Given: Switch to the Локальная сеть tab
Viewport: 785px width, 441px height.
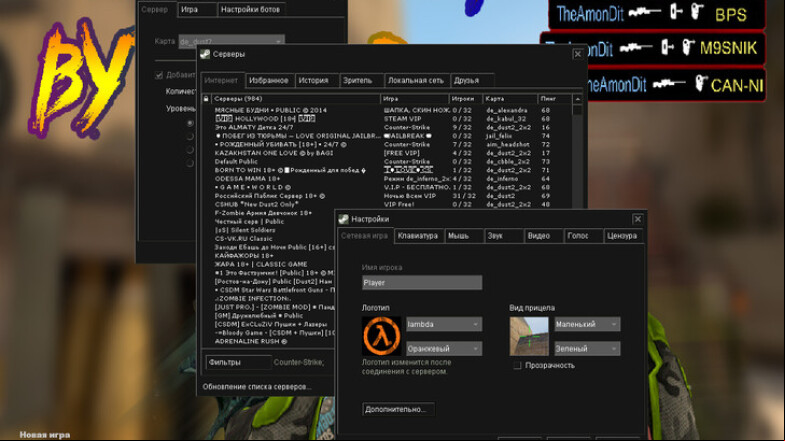Looking at the screenshot, I should coord(416,80).
